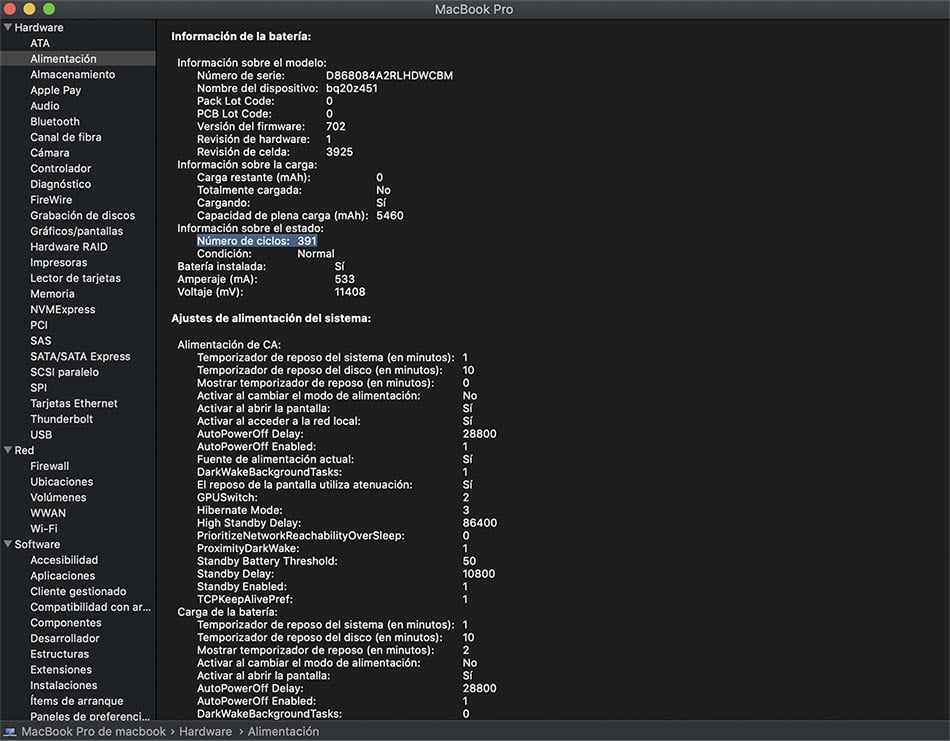Click the laptop icon in the path bar

click(x=10, y=731)
